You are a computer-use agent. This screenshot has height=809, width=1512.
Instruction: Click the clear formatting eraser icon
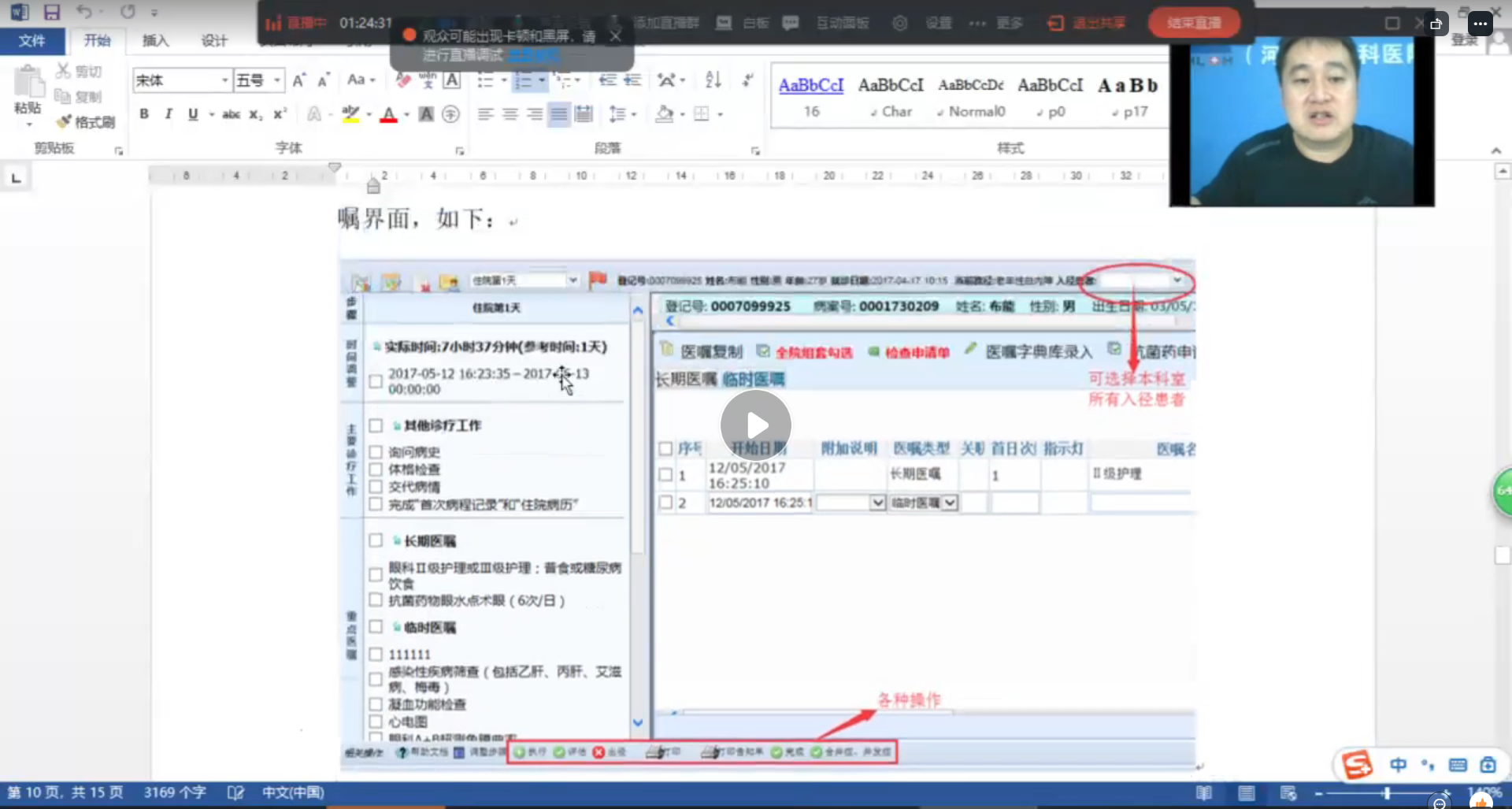(403, 80)
